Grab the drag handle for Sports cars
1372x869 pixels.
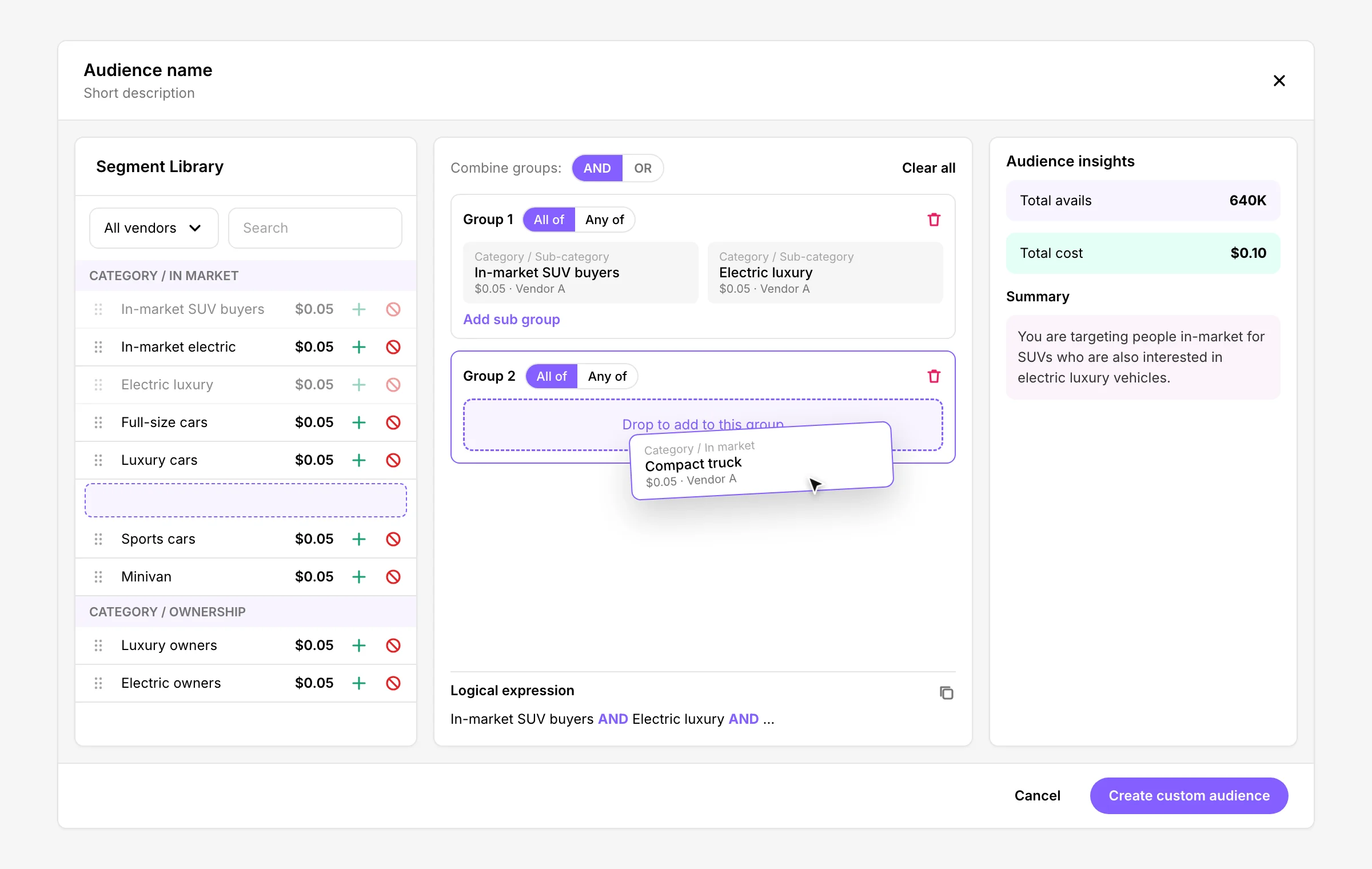point(98,539)
